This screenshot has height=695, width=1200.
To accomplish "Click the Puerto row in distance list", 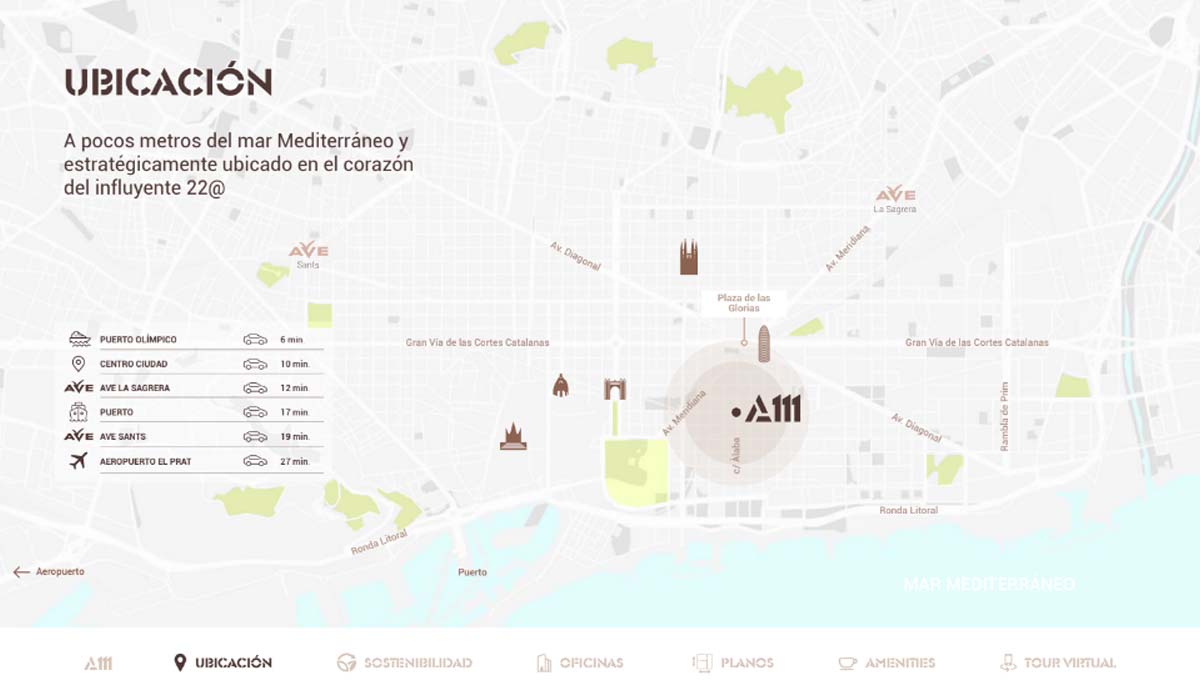I will click(x=190, y=412).
